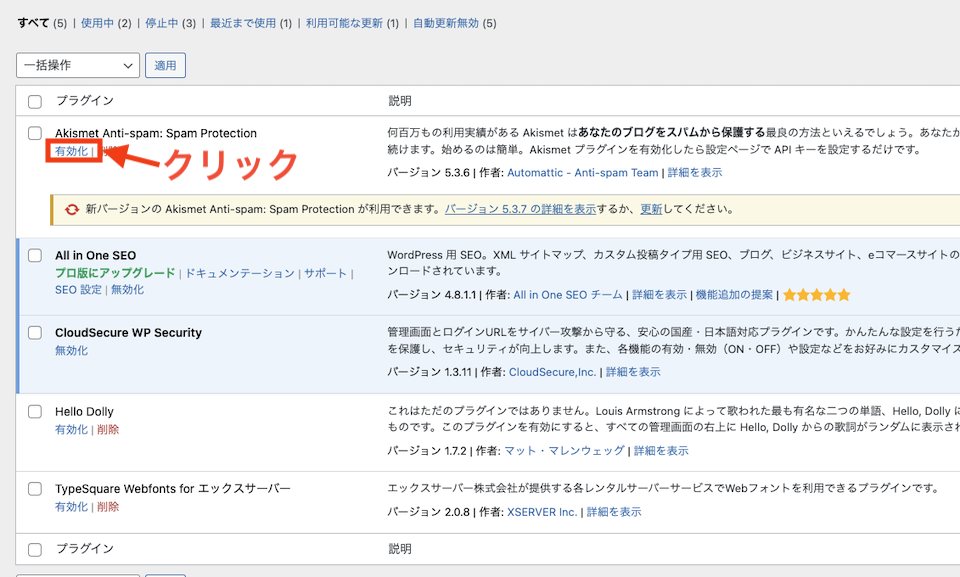
Task: Check the Akismet Anti-spam plugin checkbox
Action: pos(35,134)
